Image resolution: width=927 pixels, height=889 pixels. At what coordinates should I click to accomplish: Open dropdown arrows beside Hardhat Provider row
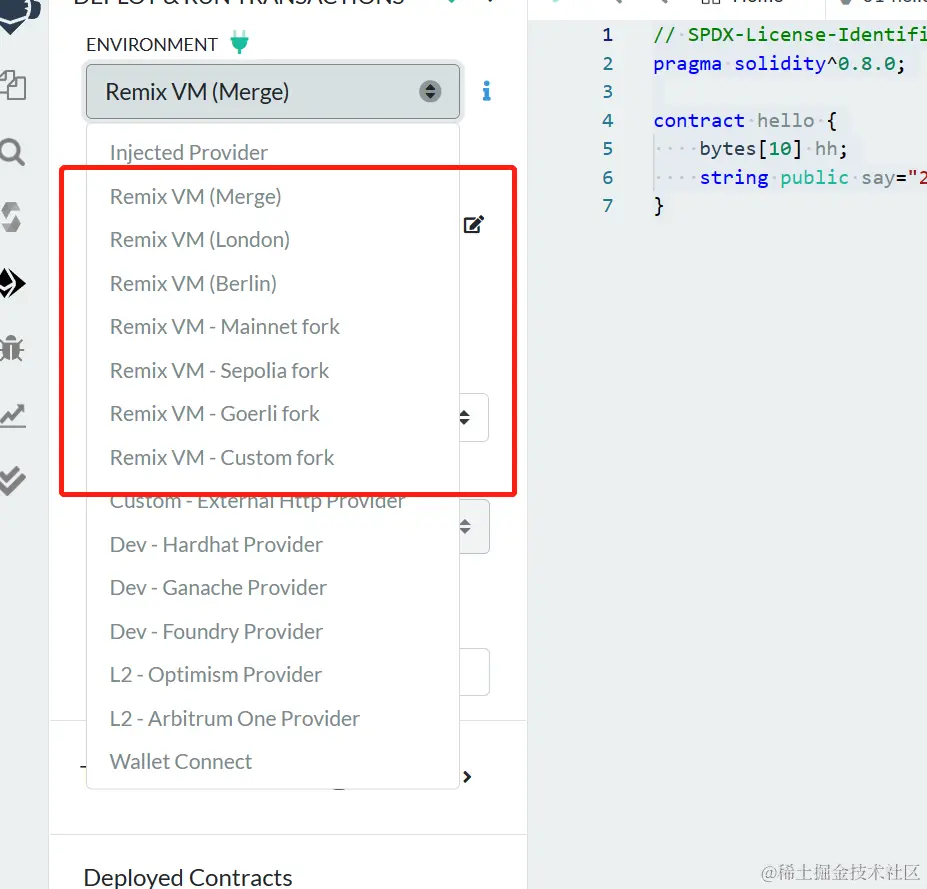(466, 526)
